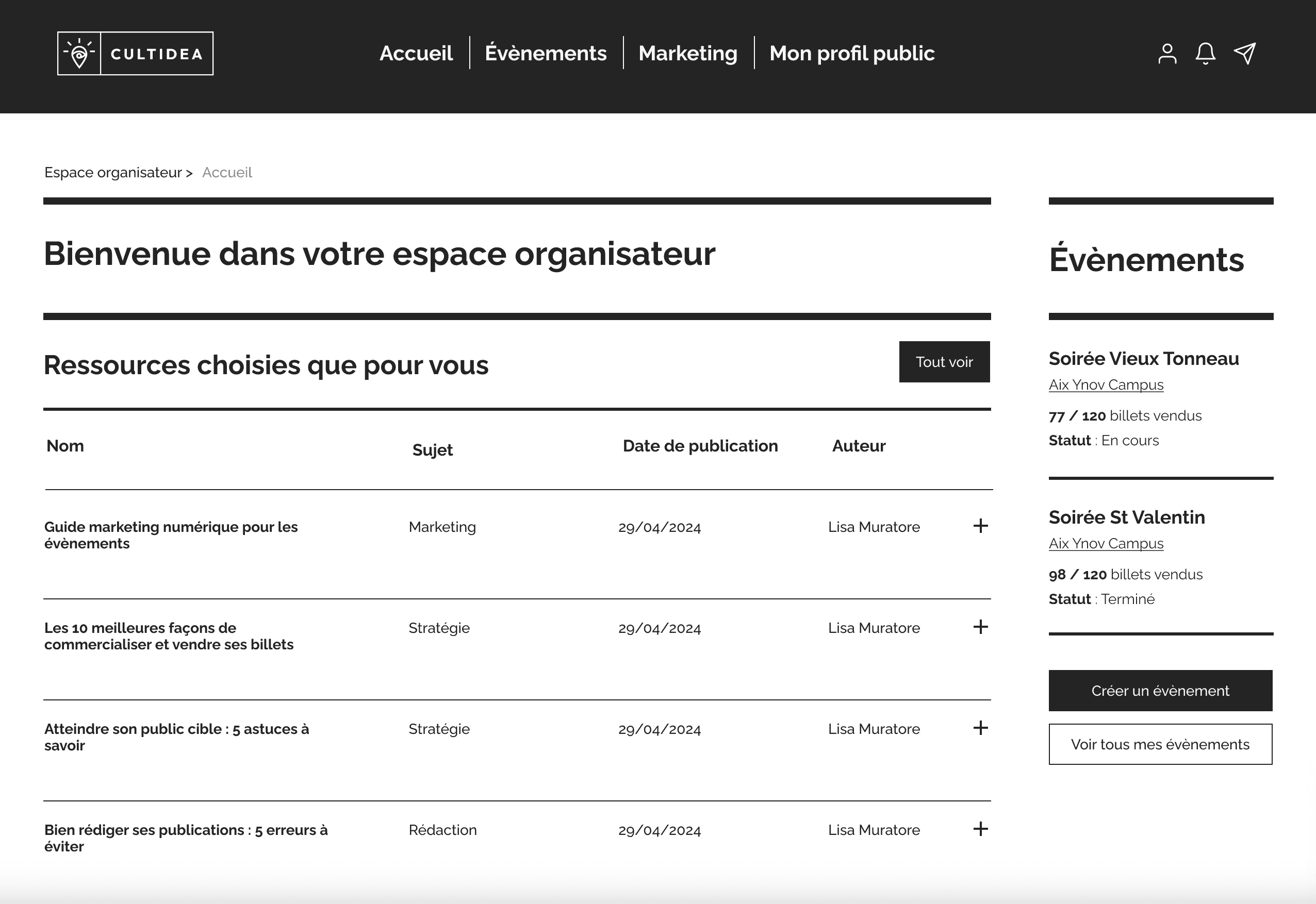Viewport: 1316px width, 904px height.
Task: Open Aix Ynov Campus link under St Valentin
Action: 1106,543
